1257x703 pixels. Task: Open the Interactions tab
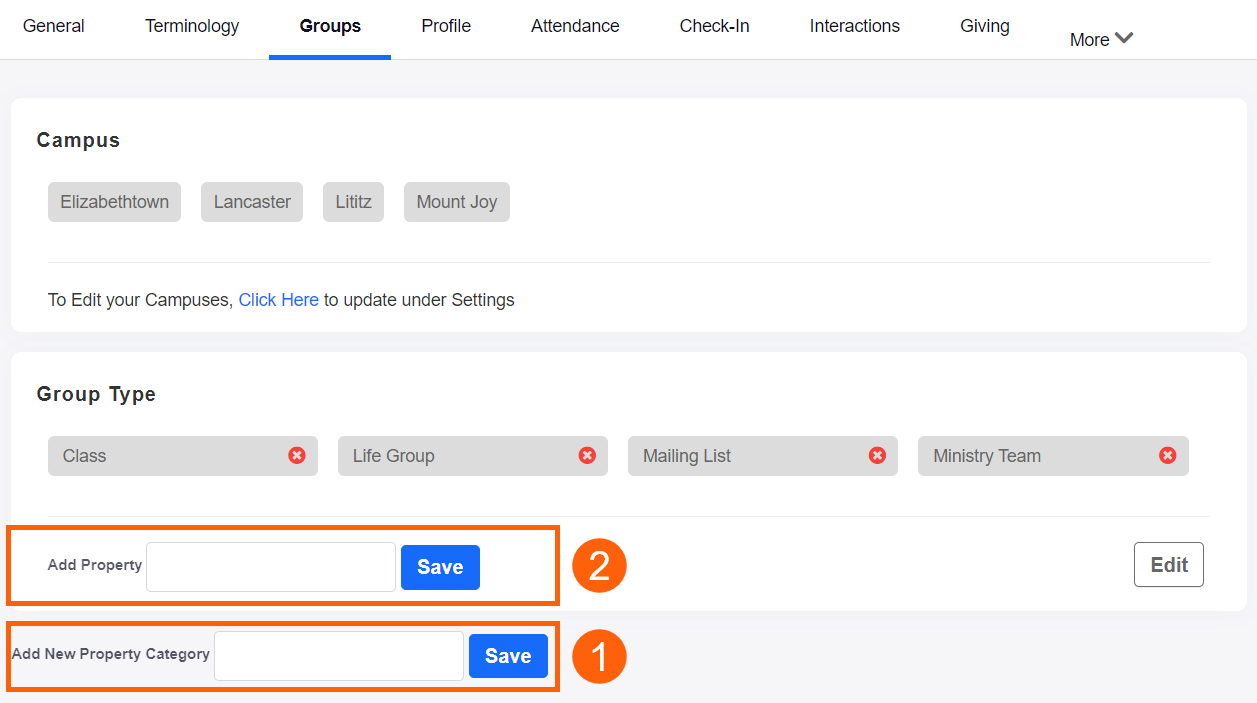point(854,27)
